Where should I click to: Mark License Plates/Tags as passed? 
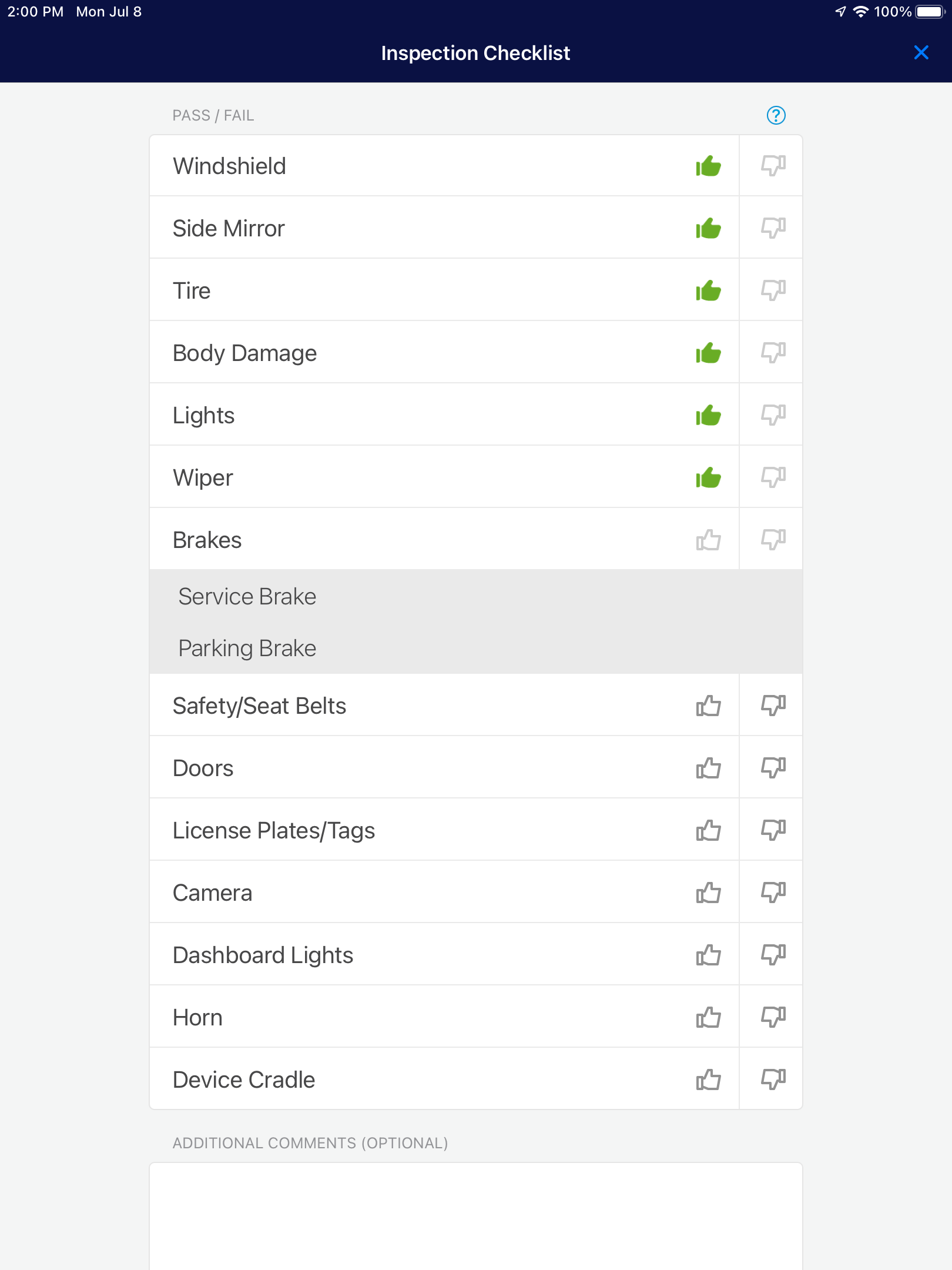pyautogui.click(x=708, y=830)
